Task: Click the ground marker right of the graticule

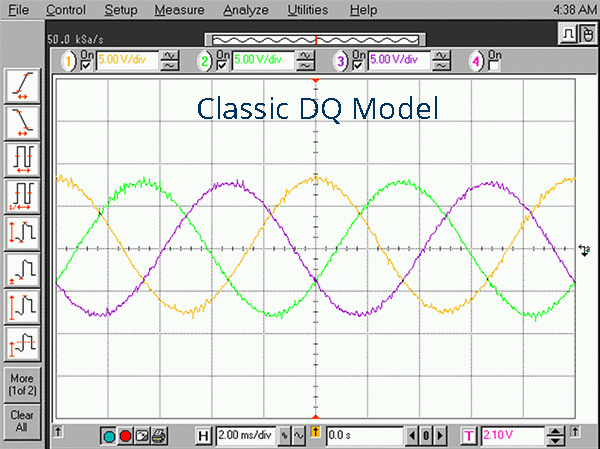Action: (x=584, y=250)
